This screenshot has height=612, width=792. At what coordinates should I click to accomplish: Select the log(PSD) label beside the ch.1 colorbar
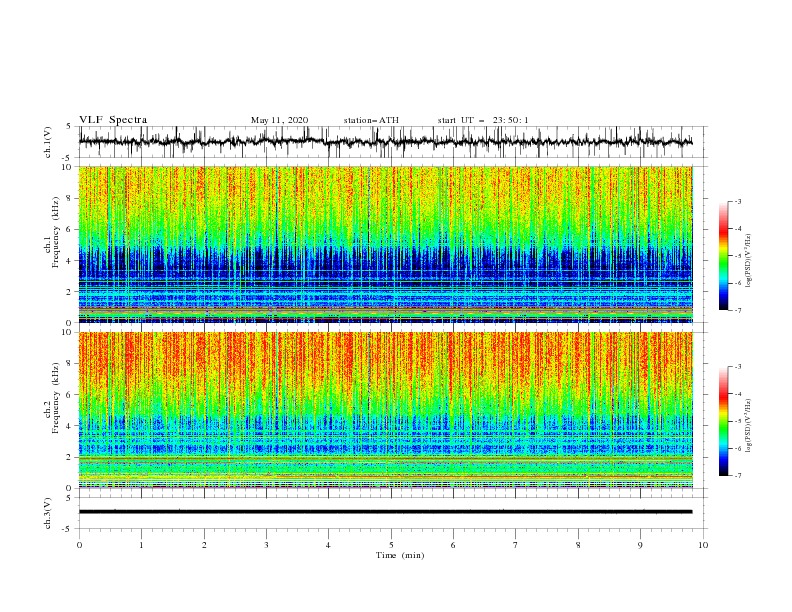tap(748, 260)
